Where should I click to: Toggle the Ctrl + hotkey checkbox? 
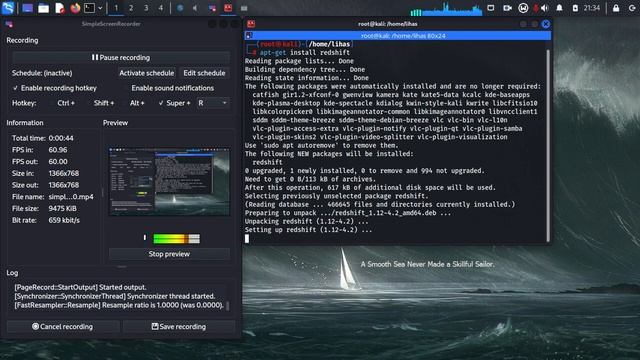[62, 103]
